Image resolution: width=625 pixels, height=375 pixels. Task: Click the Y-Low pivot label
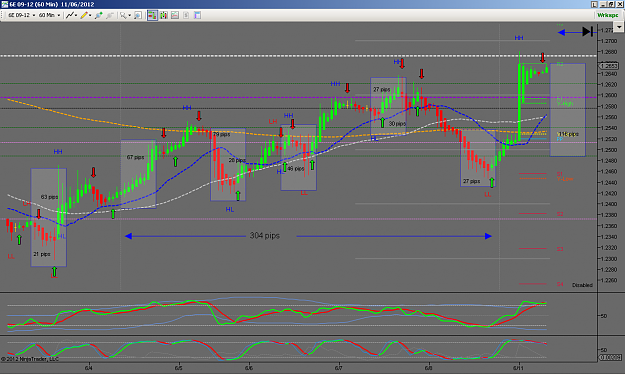click(x=565, y=179)
